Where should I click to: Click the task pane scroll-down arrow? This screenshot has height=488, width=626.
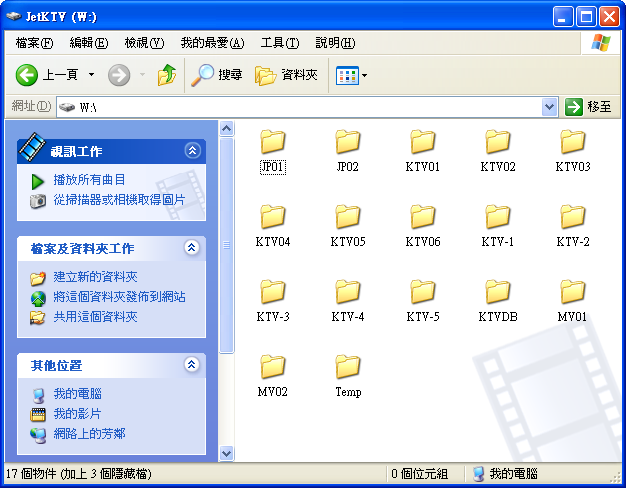(x=226, y=454)
